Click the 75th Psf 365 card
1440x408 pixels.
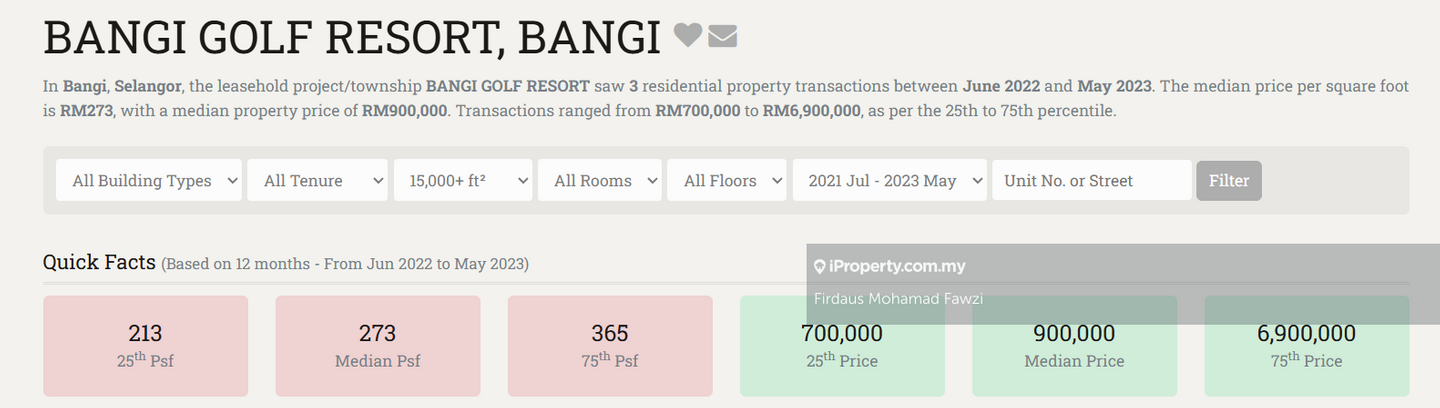tap(609, 345)
